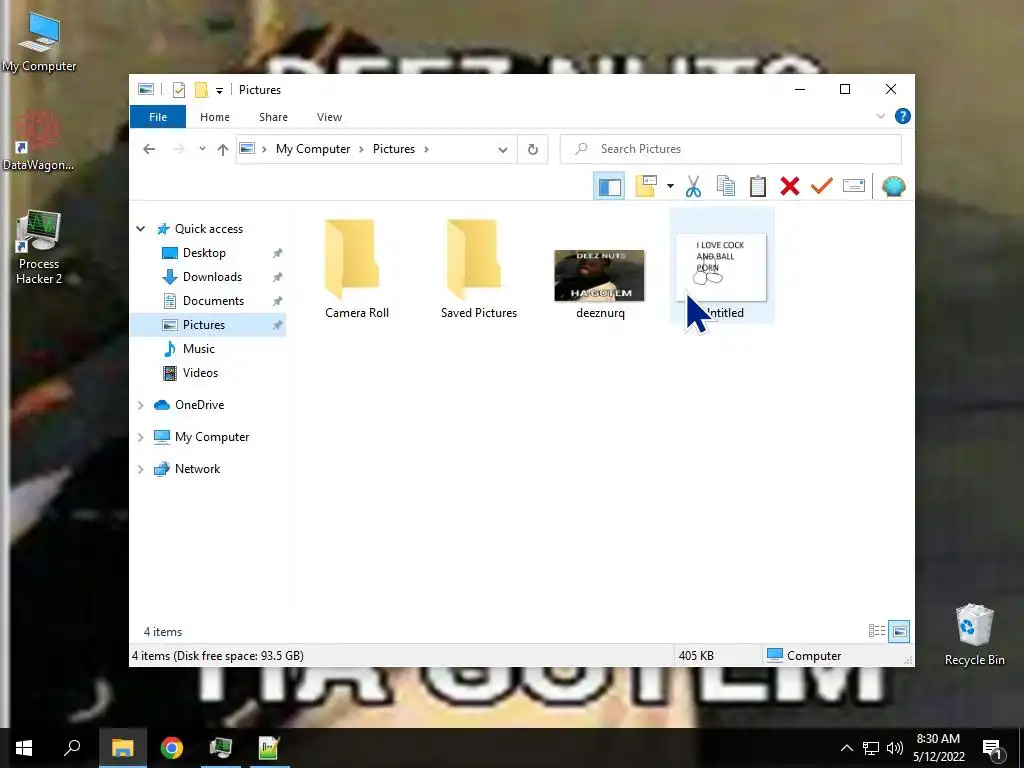
Task: Go up one folder level
Action: (x=223, y=150)
